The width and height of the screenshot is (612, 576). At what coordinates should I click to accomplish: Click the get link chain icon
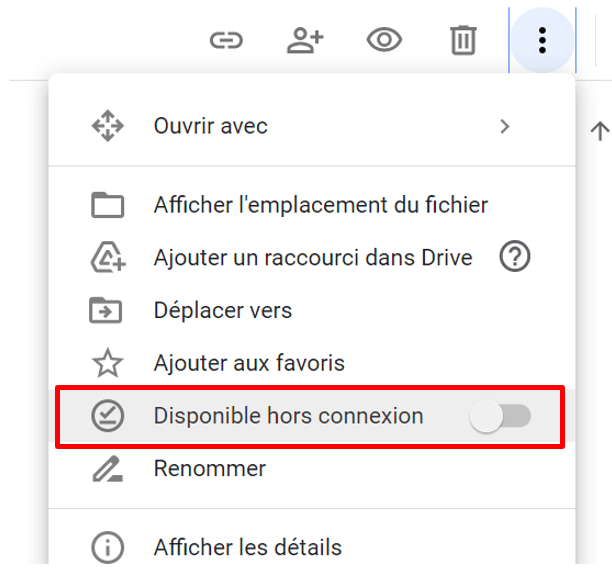pos(226,40)
